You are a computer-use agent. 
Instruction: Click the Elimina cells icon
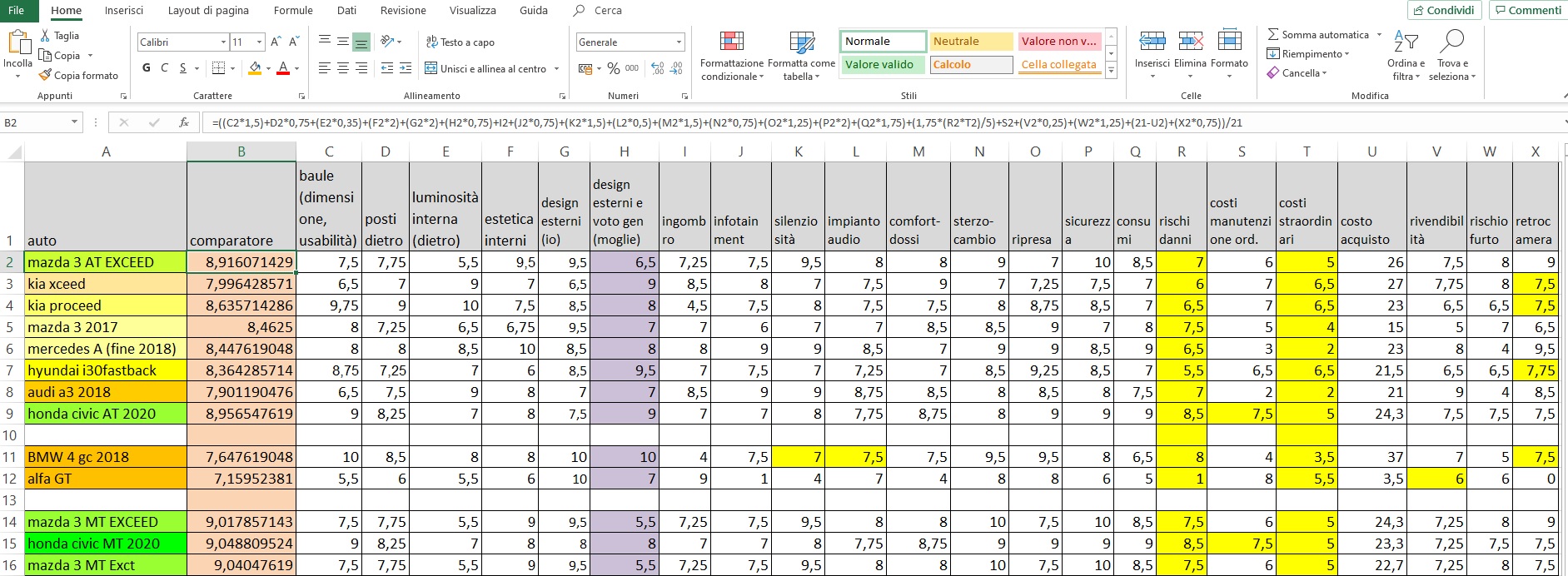[x=1190, y=40]
